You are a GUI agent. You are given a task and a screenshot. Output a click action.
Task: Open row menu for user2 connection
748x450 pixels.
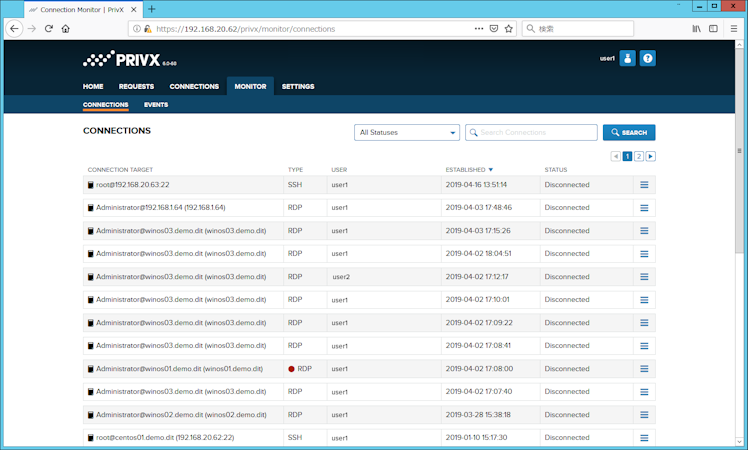pyautogui.click(x=644, y=277)
